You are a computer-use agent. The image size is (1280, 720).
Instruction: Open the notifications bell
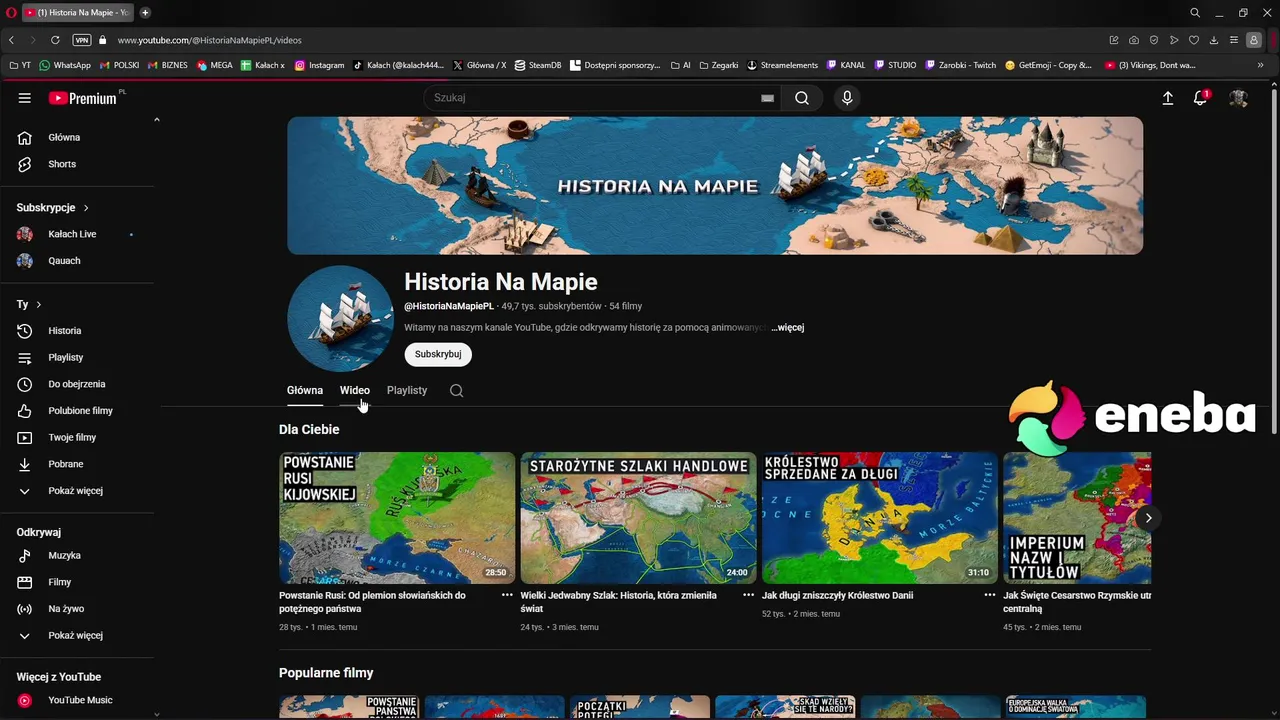coord(1201,98)
